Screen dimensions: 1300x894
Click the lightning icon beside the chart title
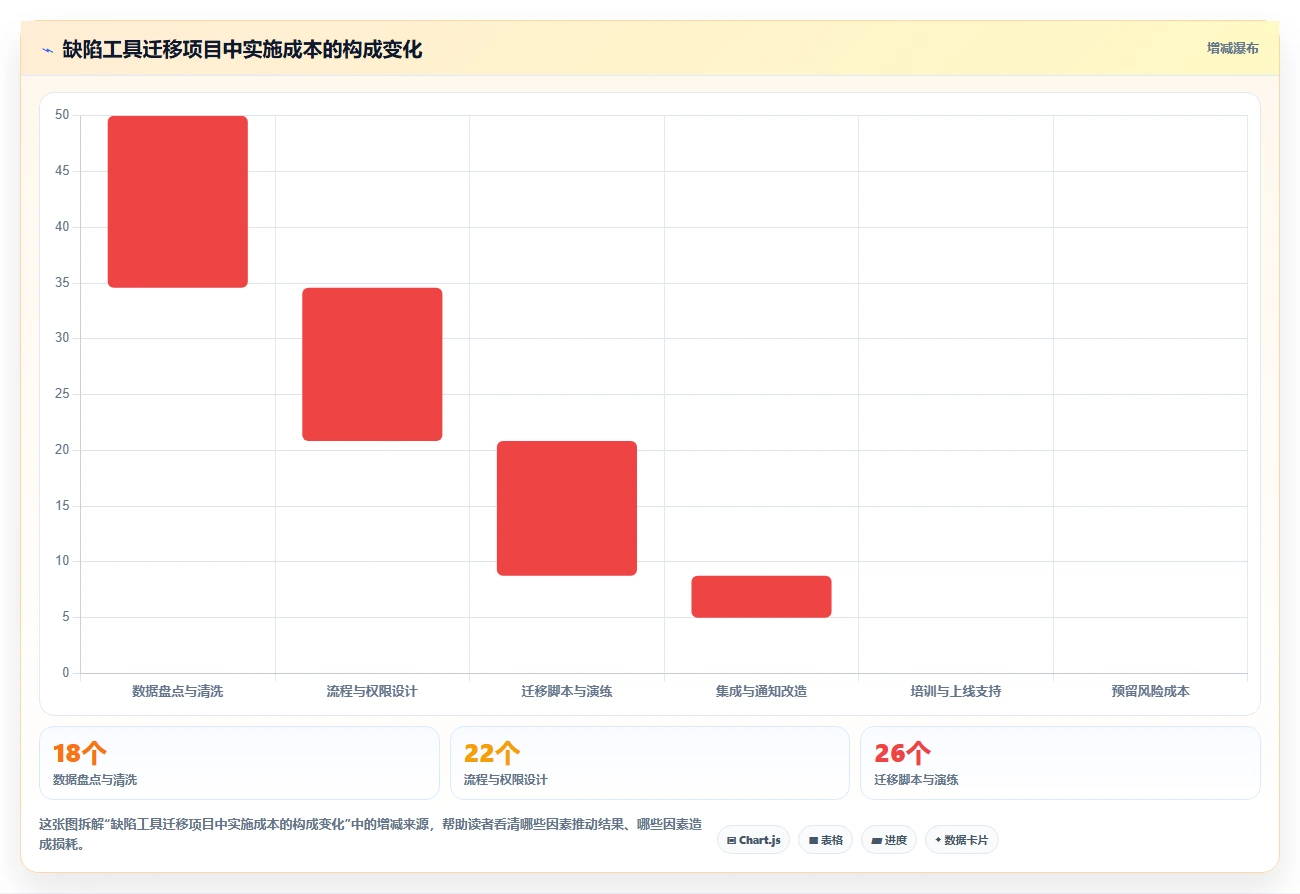pos(47,50)
